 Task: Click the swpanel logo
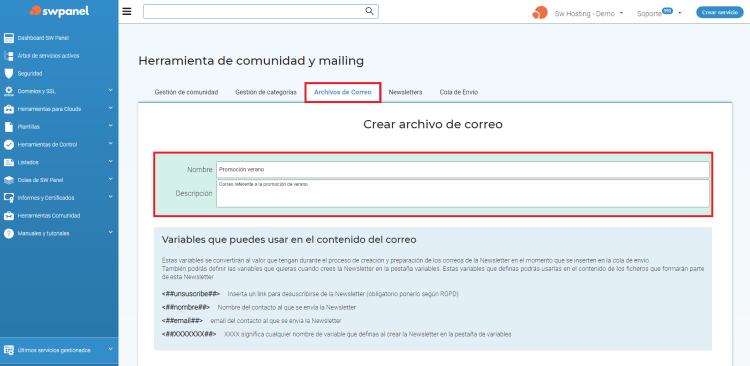point(59,11)
